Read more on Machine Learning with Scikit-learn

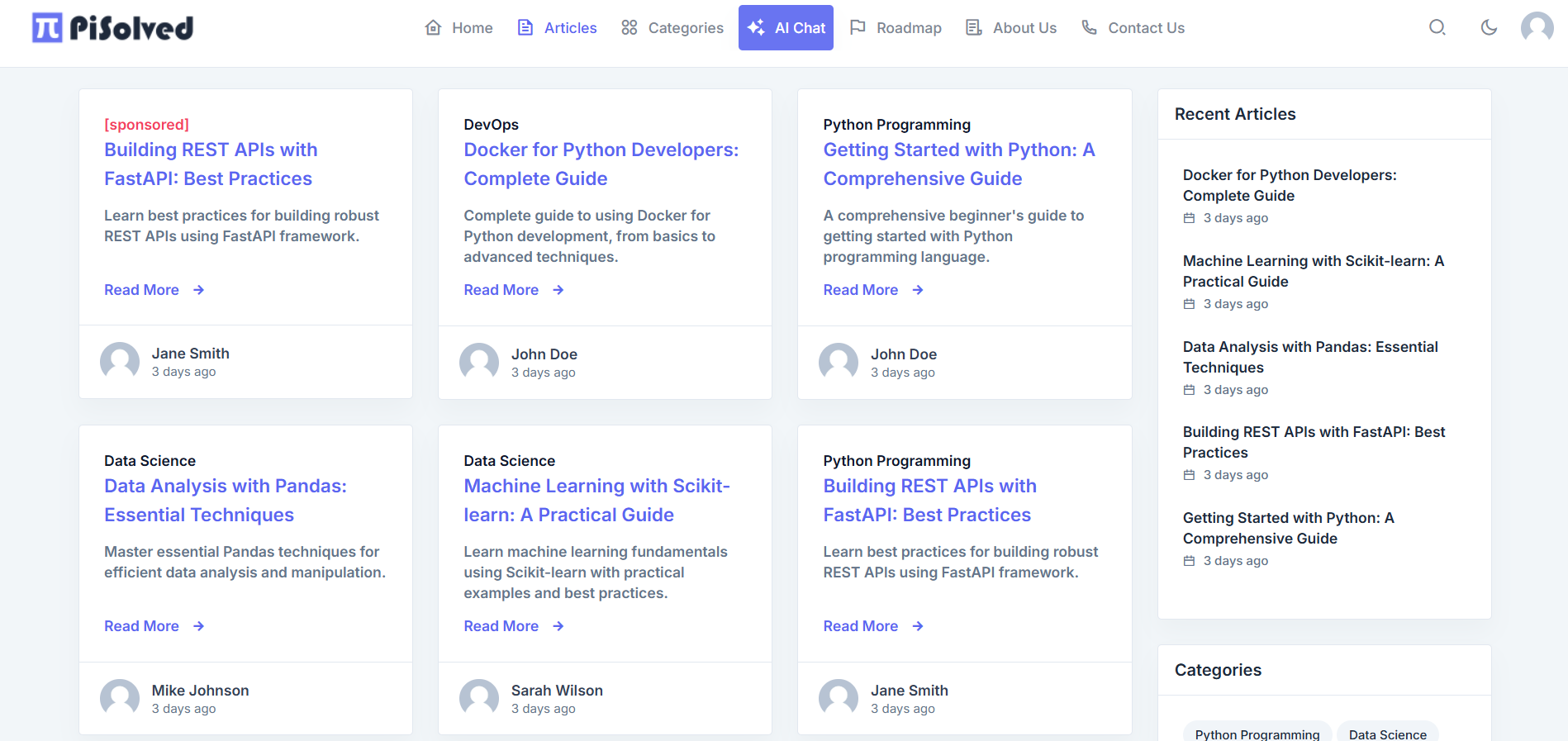tap(501, 626)
